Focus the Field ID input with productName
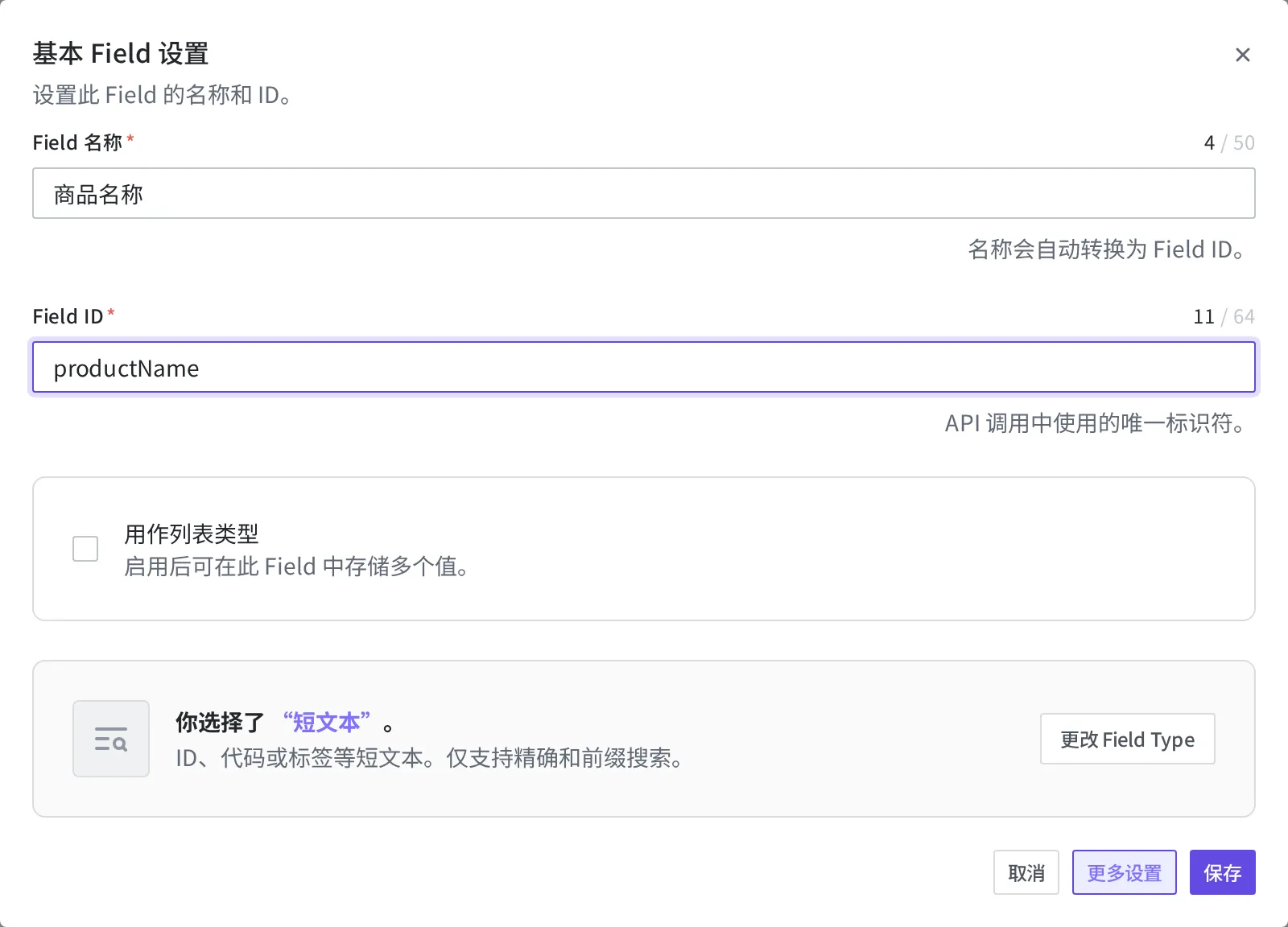Screen dimensions: 1288x927 tap(644, 368)
